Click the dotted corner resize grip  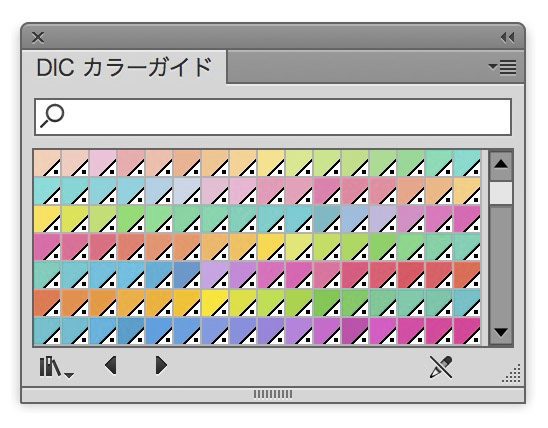(x=512, y=373)
